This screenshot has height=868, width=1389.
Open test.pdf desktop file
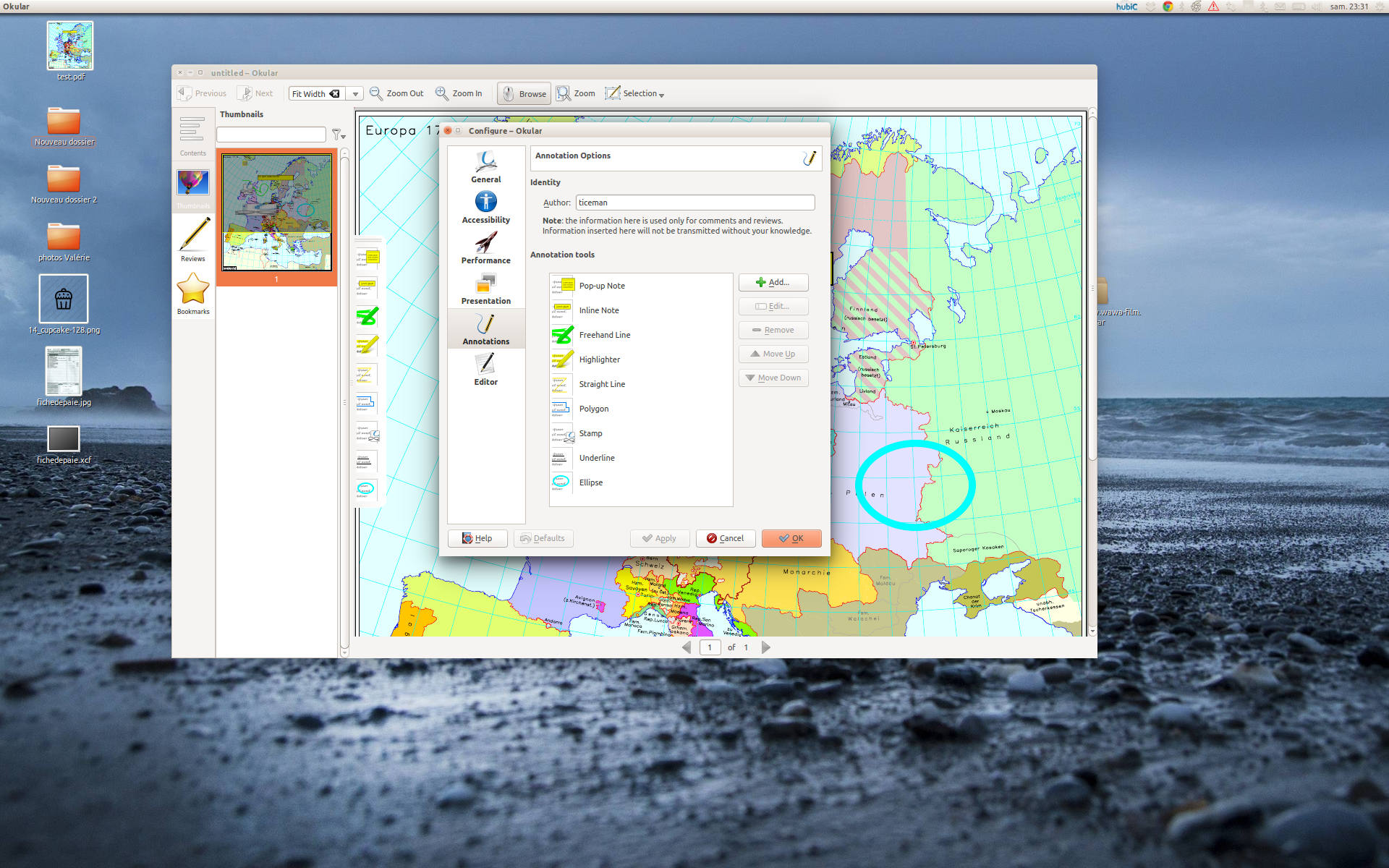pos(70,51)
